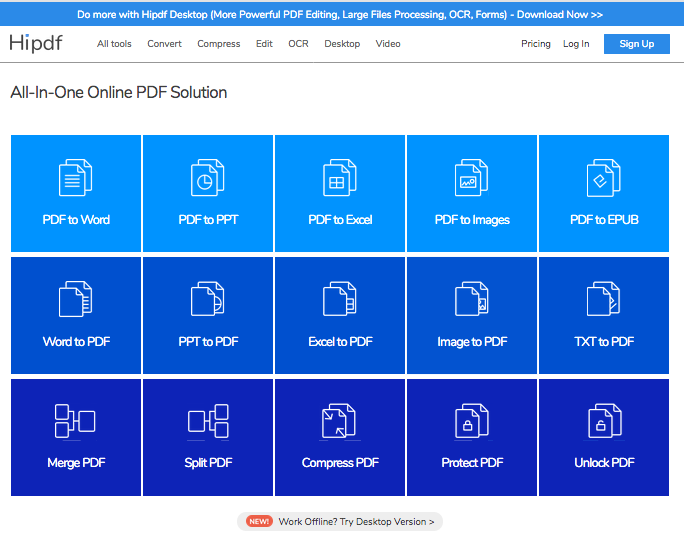Click the PPT to PDF icon
684x546 pixels.
pos(208,299)
